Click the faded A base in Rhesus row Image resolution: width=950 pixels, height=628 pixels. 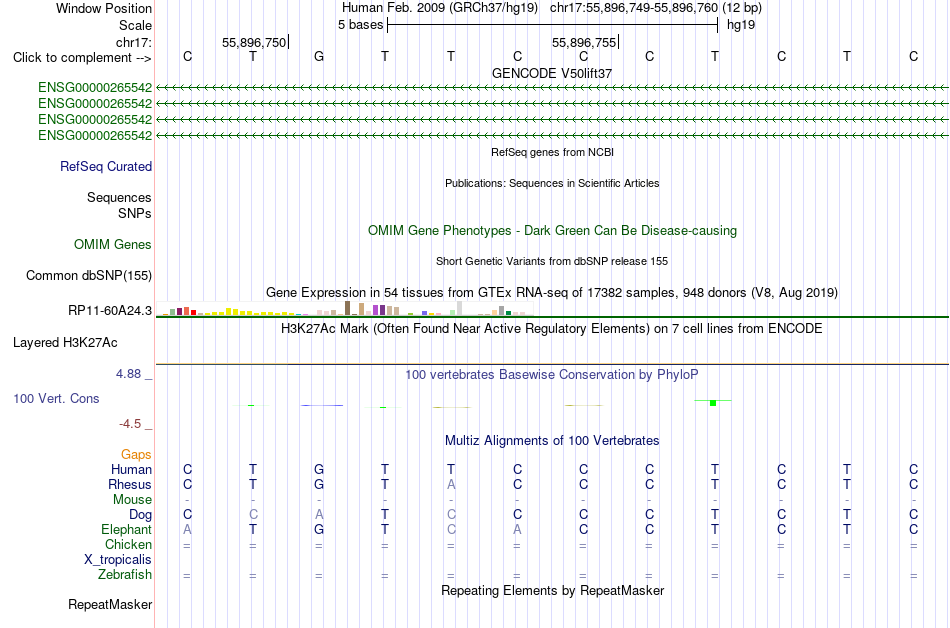tap(451, 484)
